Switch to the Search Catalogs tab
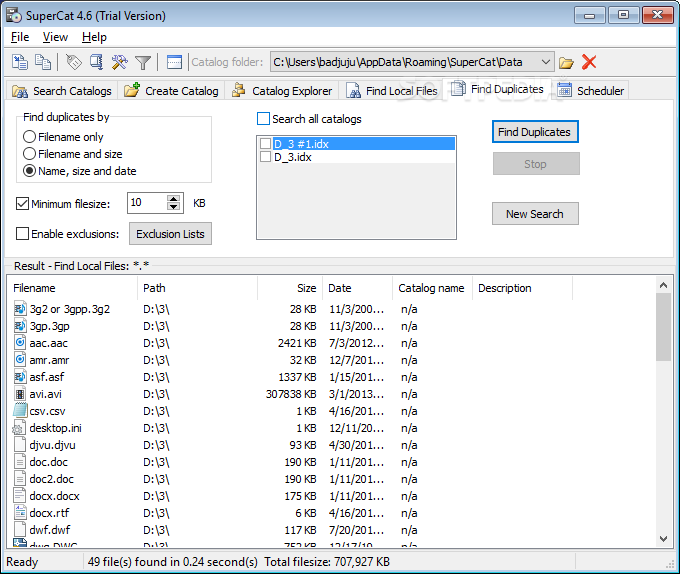This screenshot has height=574, width=680. click(x=62, y=91)
